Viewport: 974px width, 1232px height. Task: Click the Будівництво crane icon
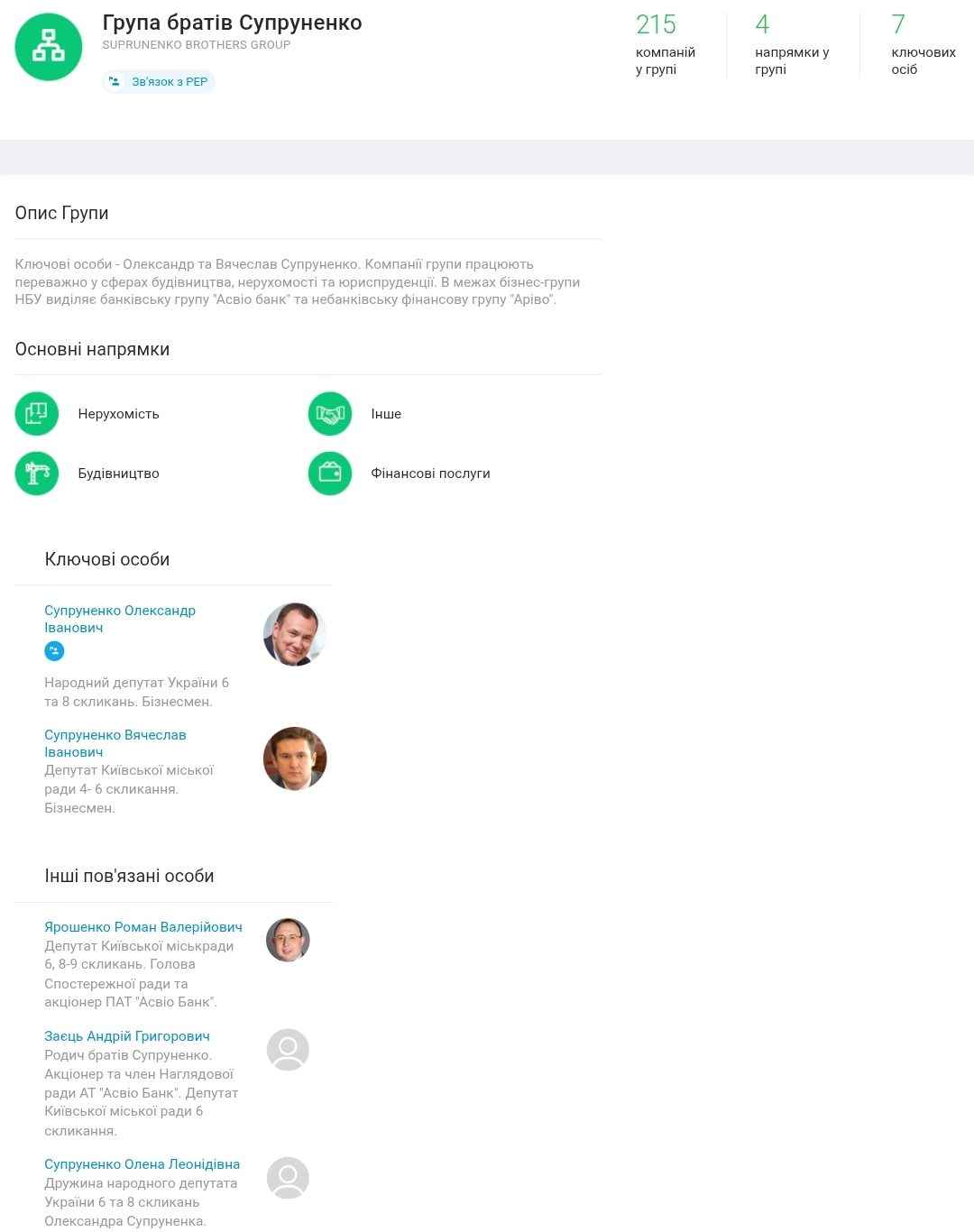point(37,473)
